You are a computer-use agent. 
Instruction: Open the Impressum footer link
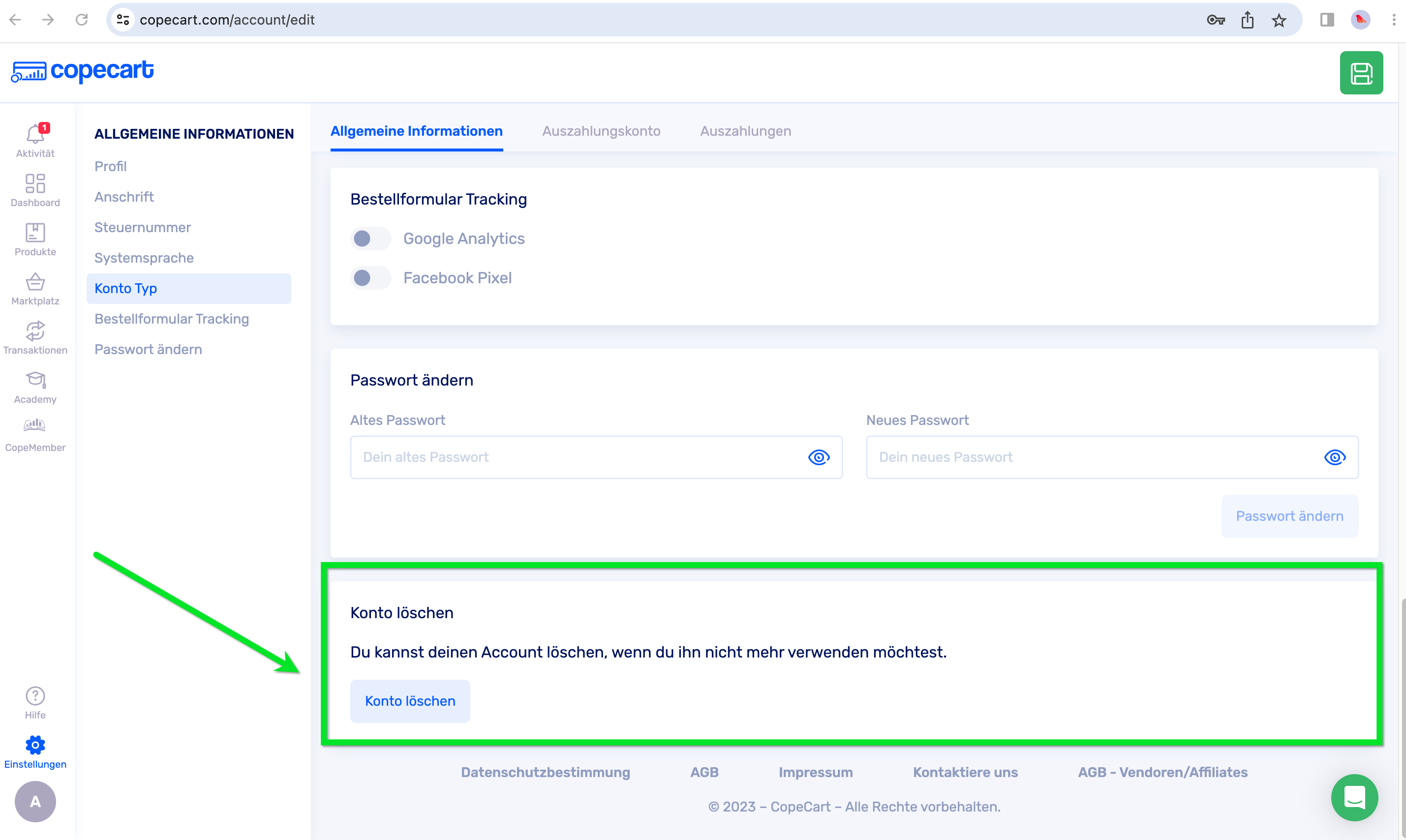(x=815, y=772)
